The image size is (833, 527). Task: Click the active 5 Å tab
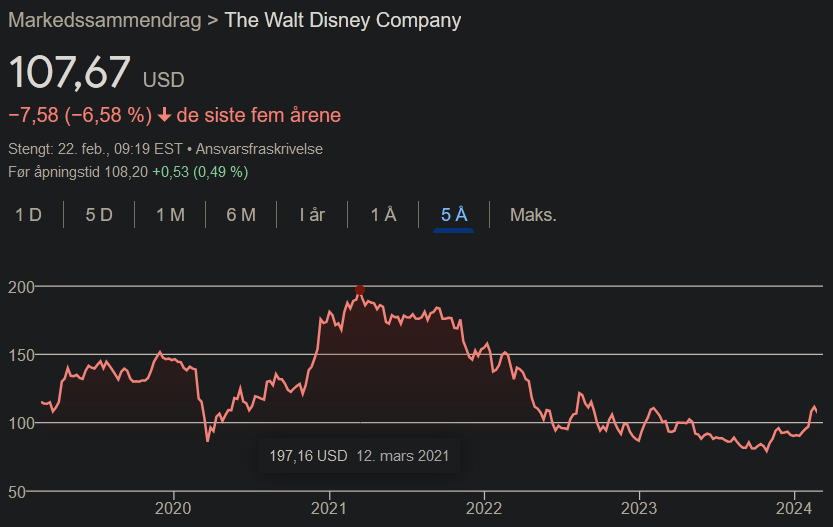(454, 215)
